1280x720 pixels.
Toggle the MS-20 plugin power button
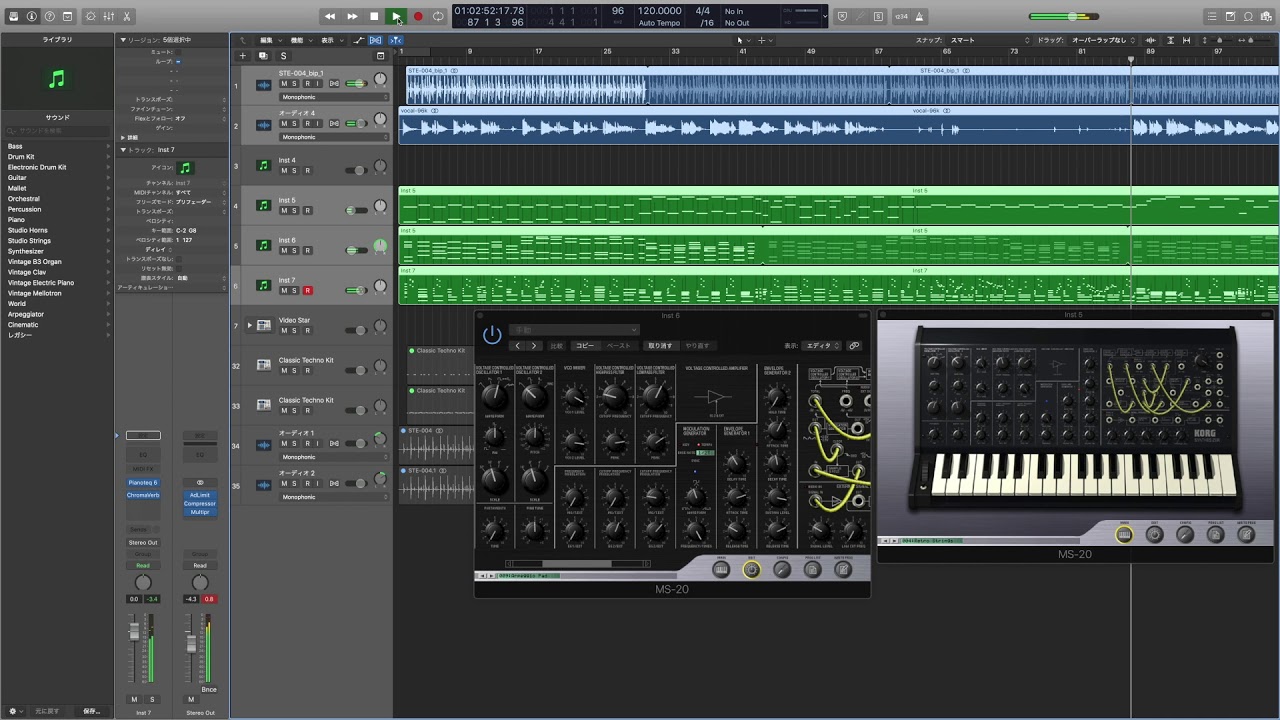[491, 335]
